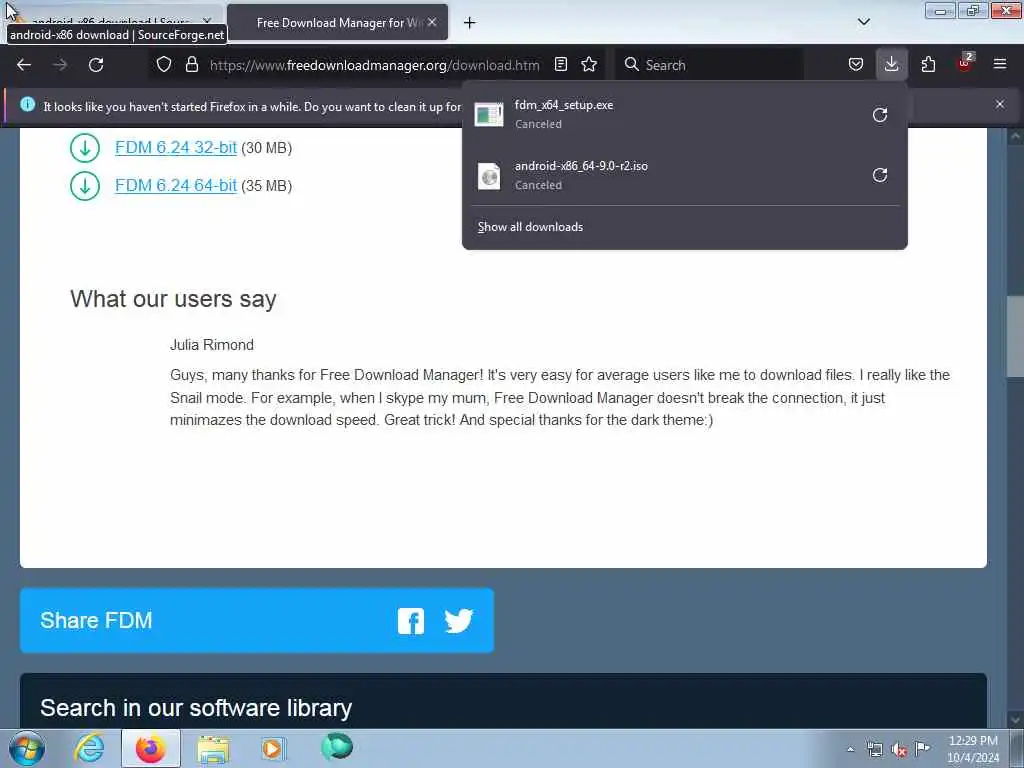Switch to the android-x86 download SourceForge tab
Viewport: 1024px width, 768px height.
click(112, 22)
